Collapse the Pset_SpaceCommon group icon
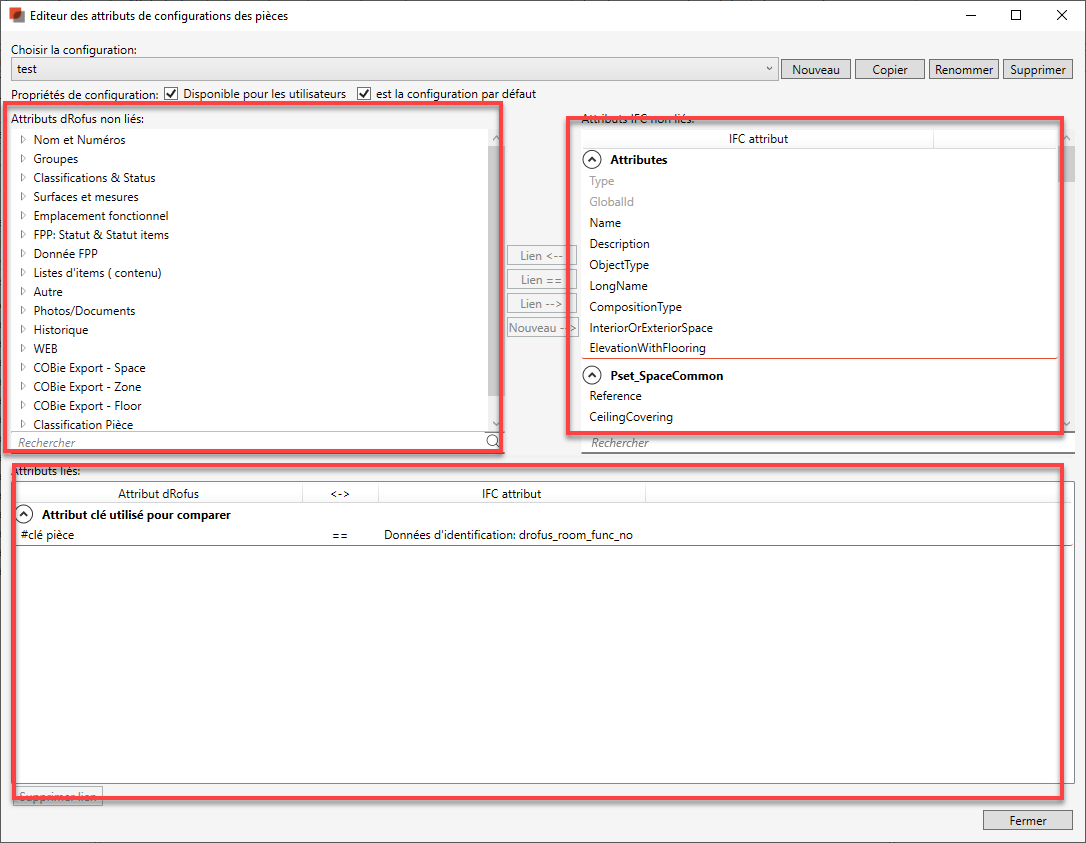Image resolution: width=1086 pixels, height=843 pixels. (593, 376)
